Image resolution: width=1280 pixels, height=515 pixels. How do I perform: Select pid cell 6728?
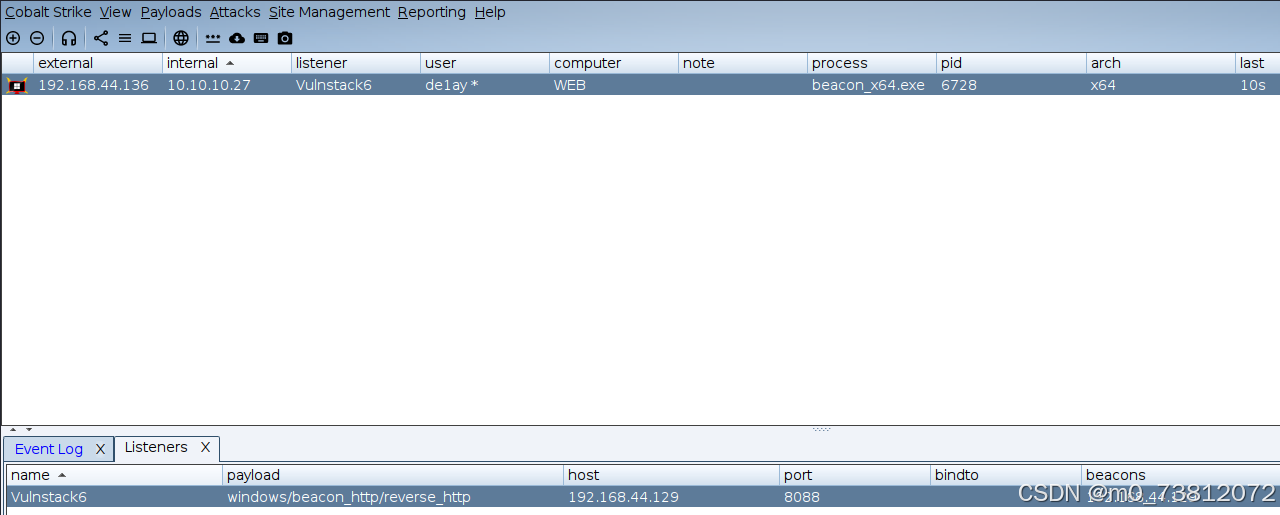(x=1011, y=85)
